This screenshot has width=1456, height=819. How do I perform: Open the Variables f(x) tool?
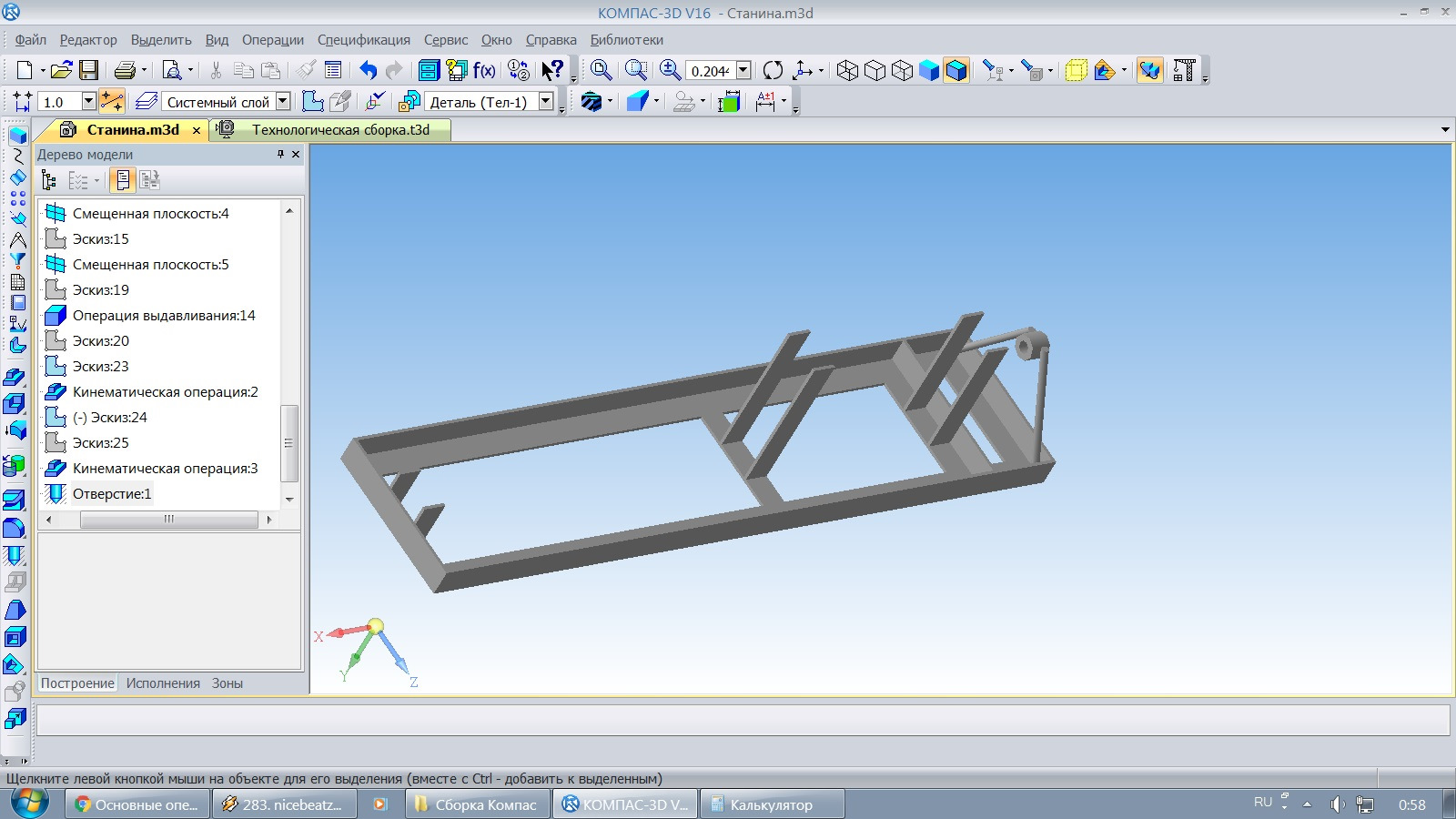pyautogui.click(x=484, y=70)
